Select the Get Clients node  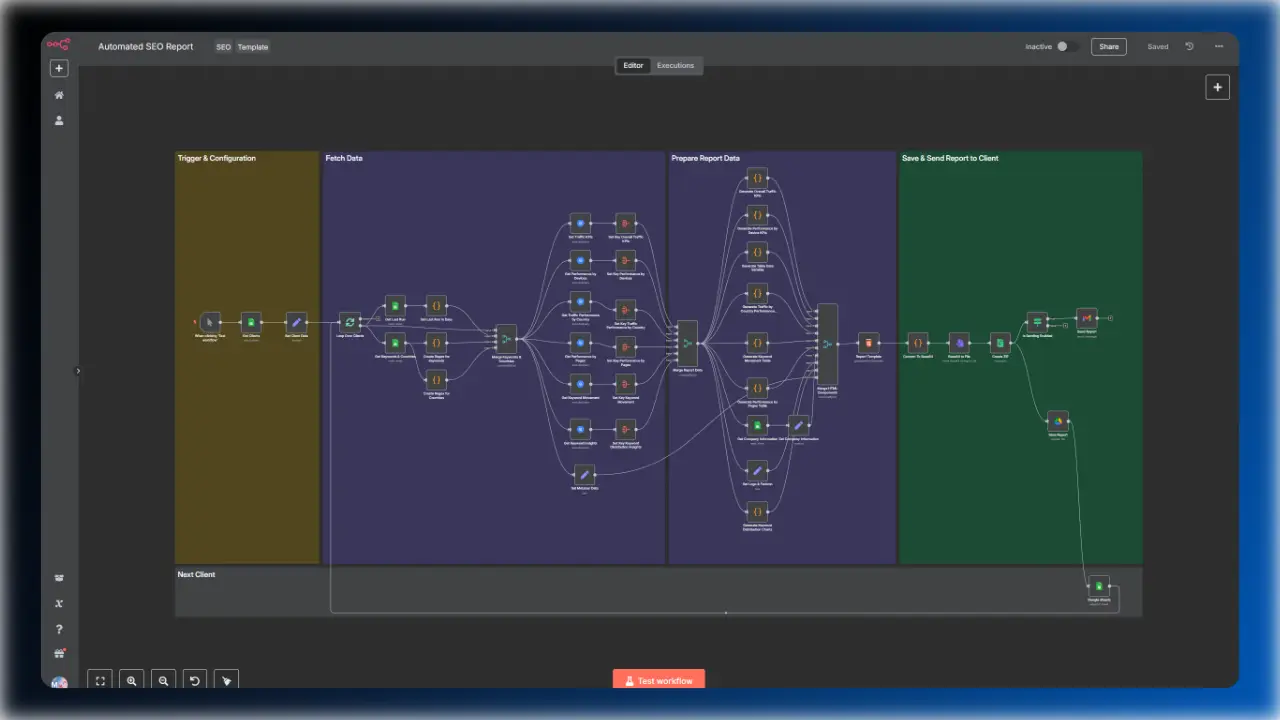point(251,322)
